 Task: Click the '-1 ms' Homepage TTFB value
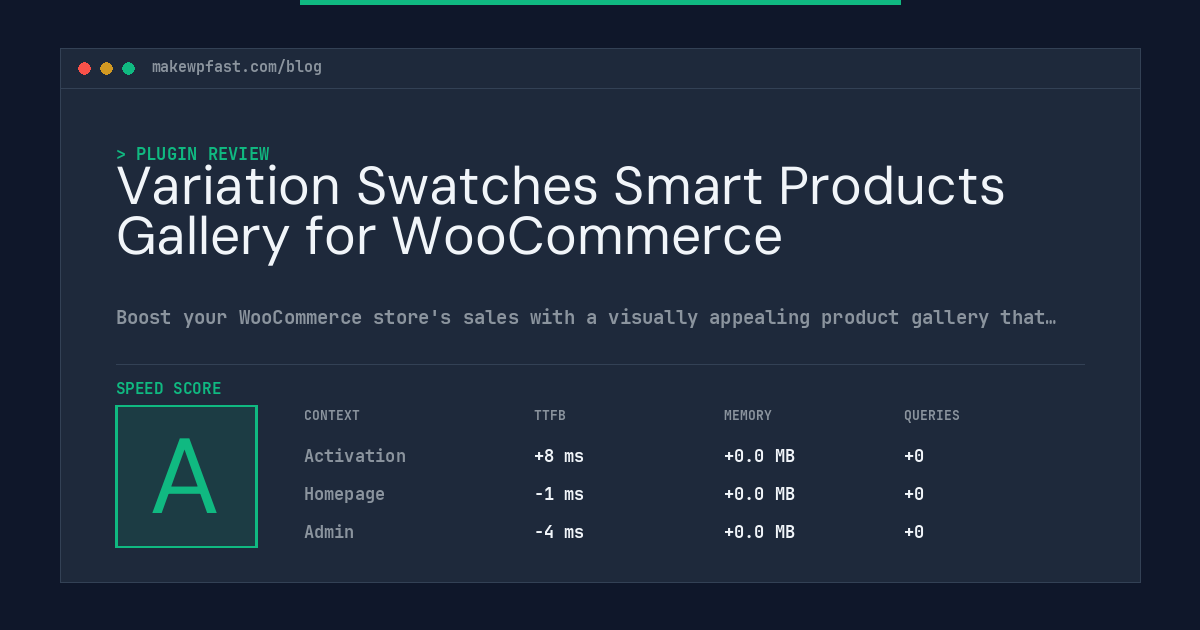pyautogui.click(x=559, y=494)
